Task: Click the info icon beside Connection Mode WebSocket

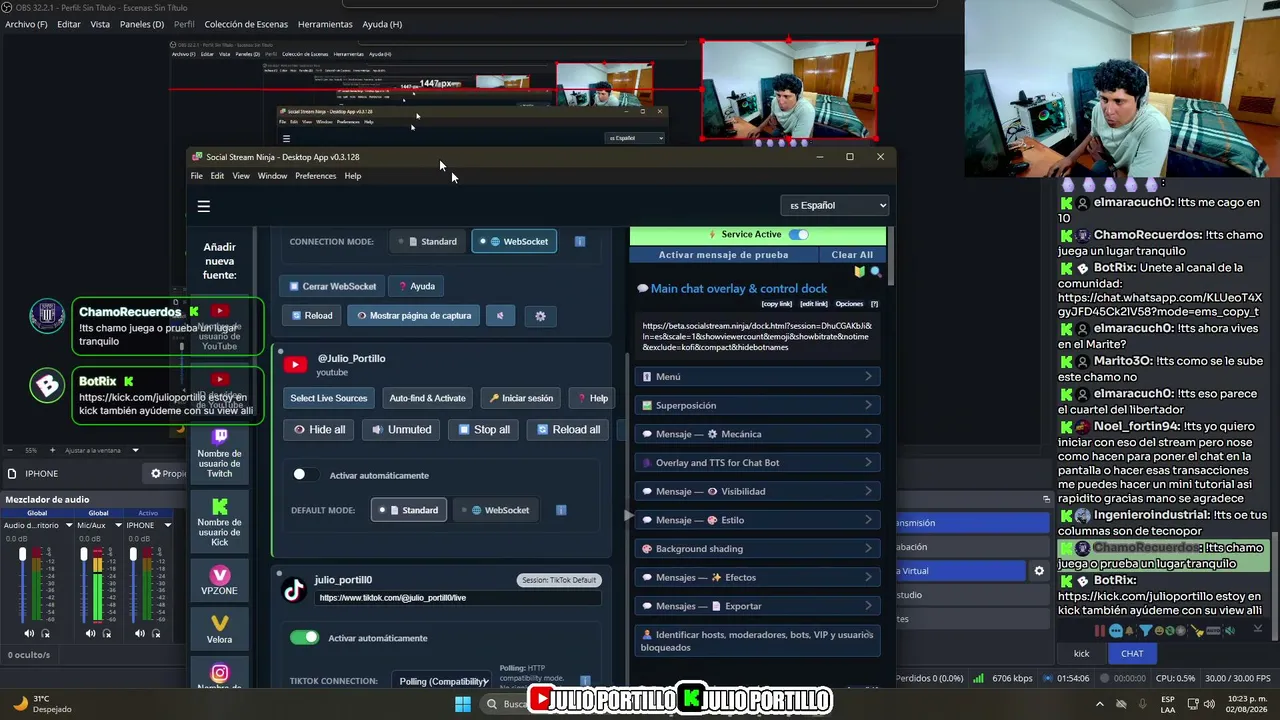Action: (580, 242)
